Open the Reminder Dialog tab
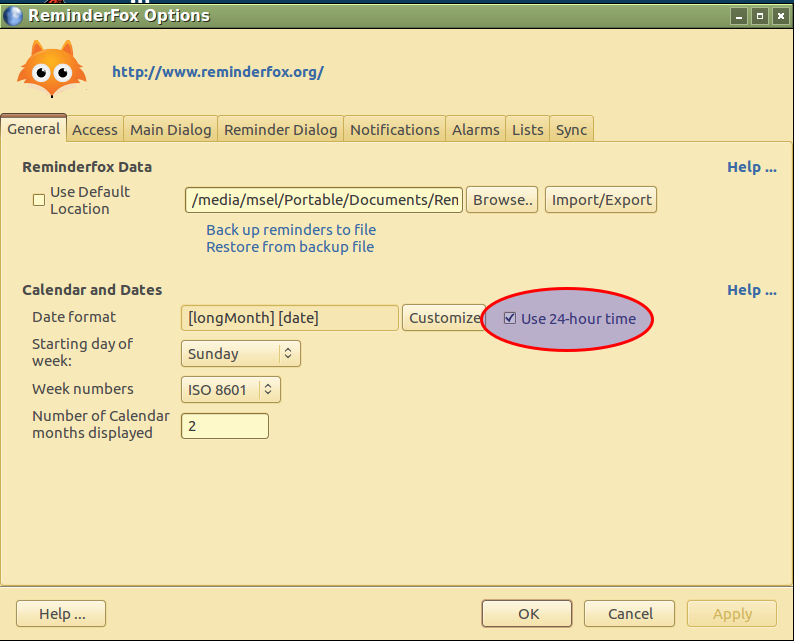 (x=281, y=130)
